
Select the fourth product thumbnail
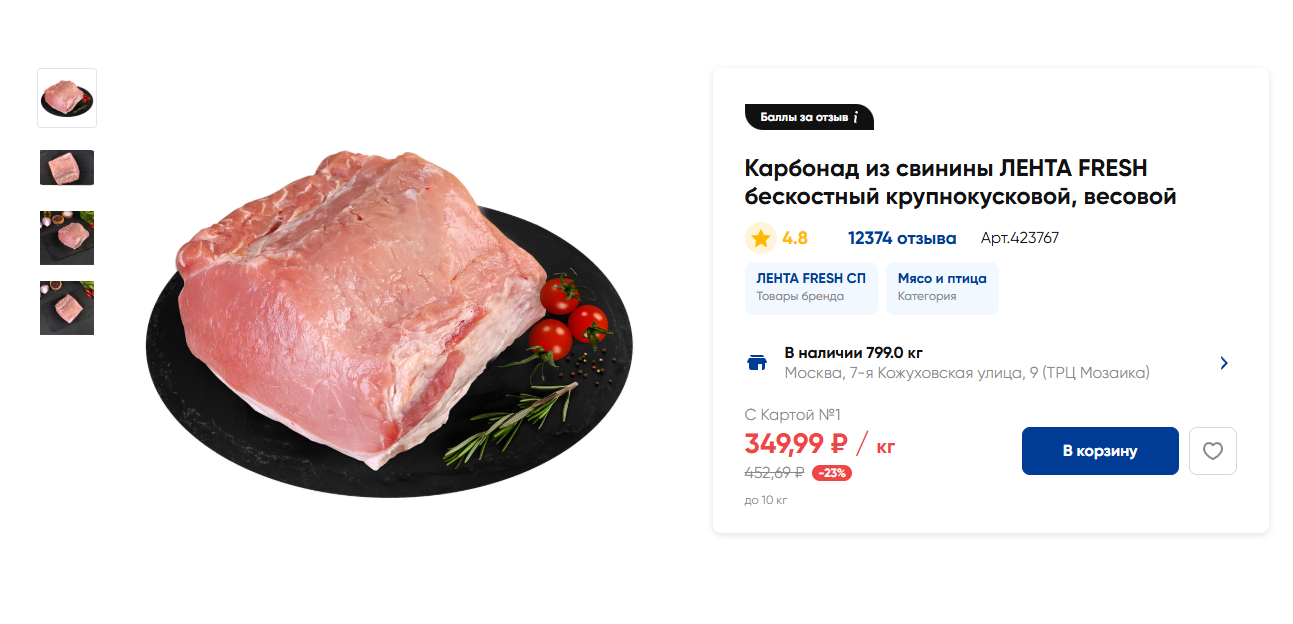[x=67, y=308]
